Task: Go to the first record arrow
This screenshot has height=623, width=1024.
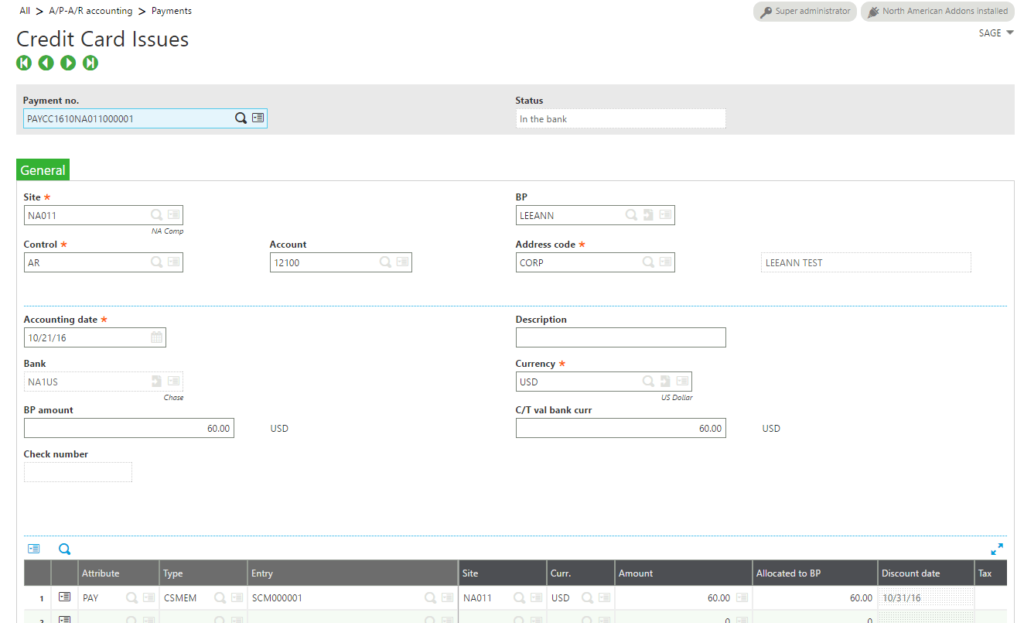Action: coord(24,63)
